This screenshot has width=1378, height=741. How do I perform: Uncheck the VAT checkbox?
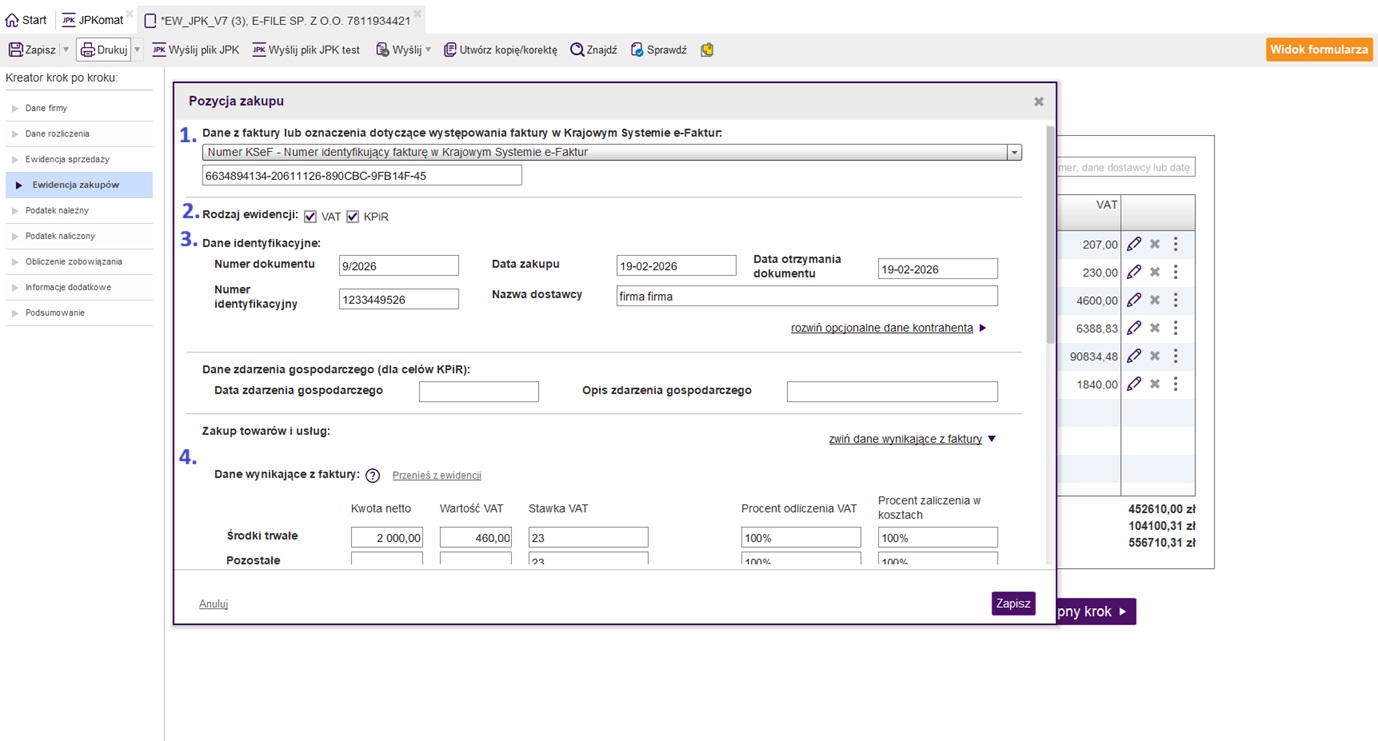pyautogui.click(x=310, y=217)
